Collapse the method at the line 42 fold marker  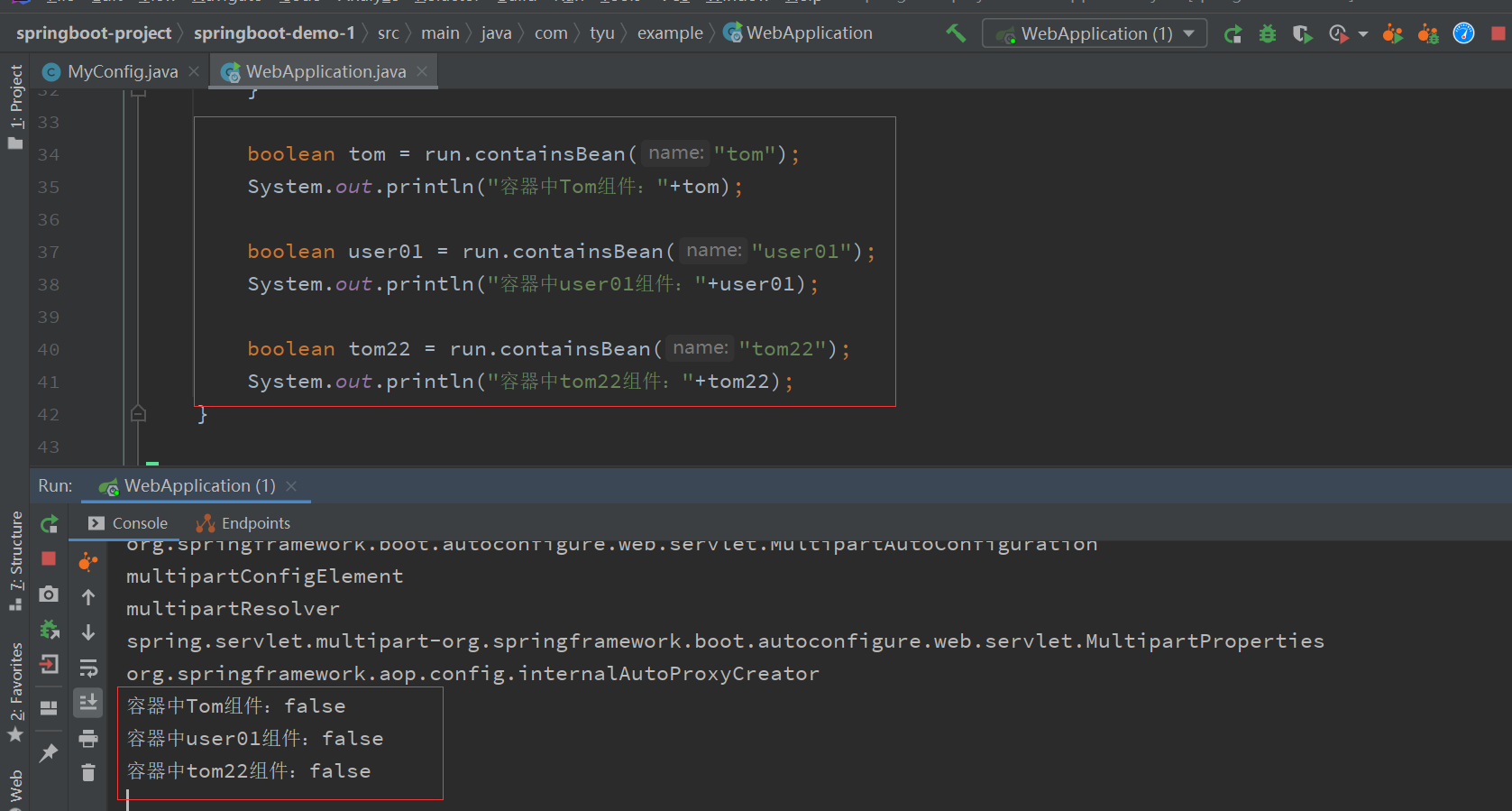click(x=138, y=414)
